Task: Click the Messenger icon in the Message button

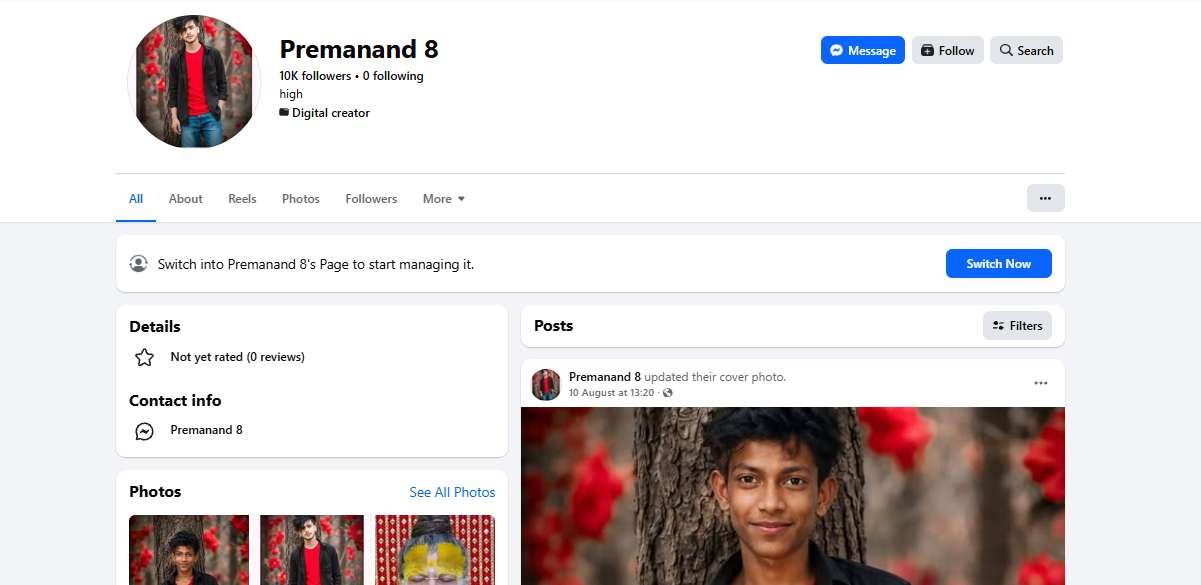Action: pos(837,51)
